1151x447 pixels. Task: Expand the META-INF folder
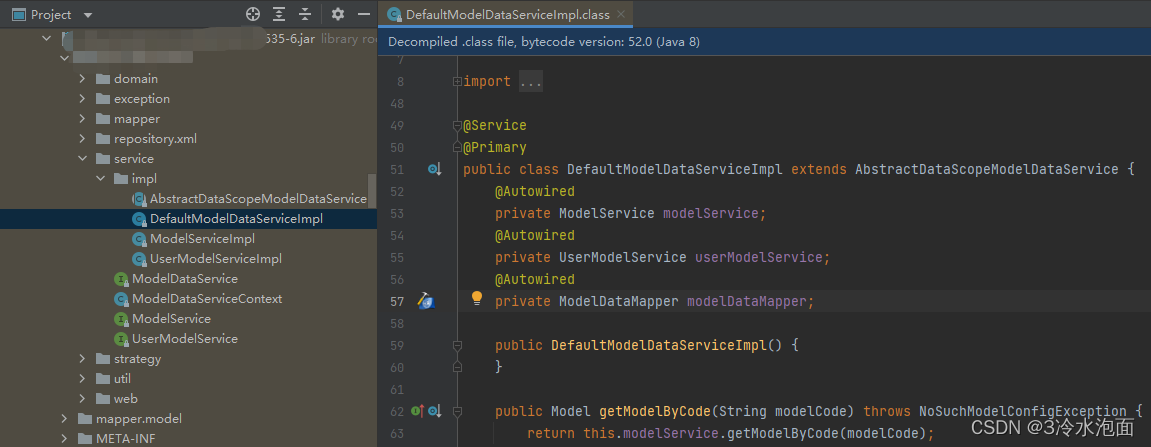coord(65,439)
